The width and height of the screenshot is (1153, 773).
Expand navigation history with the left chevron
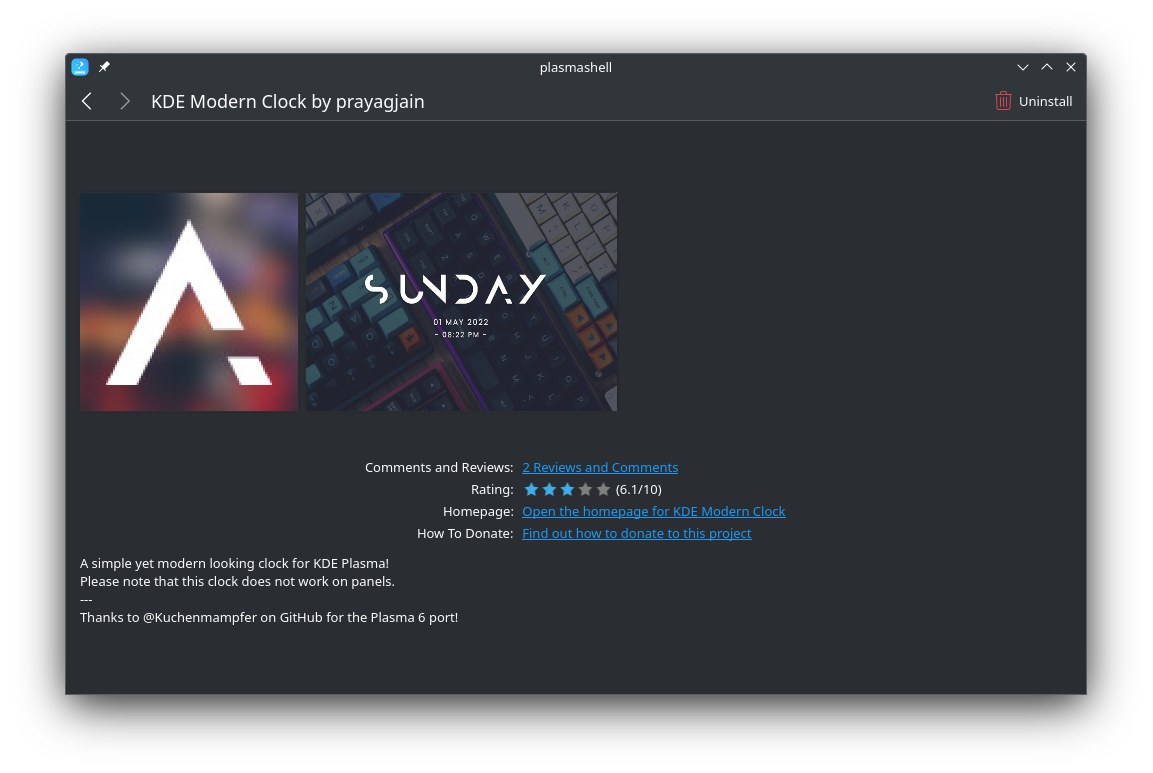86,101
